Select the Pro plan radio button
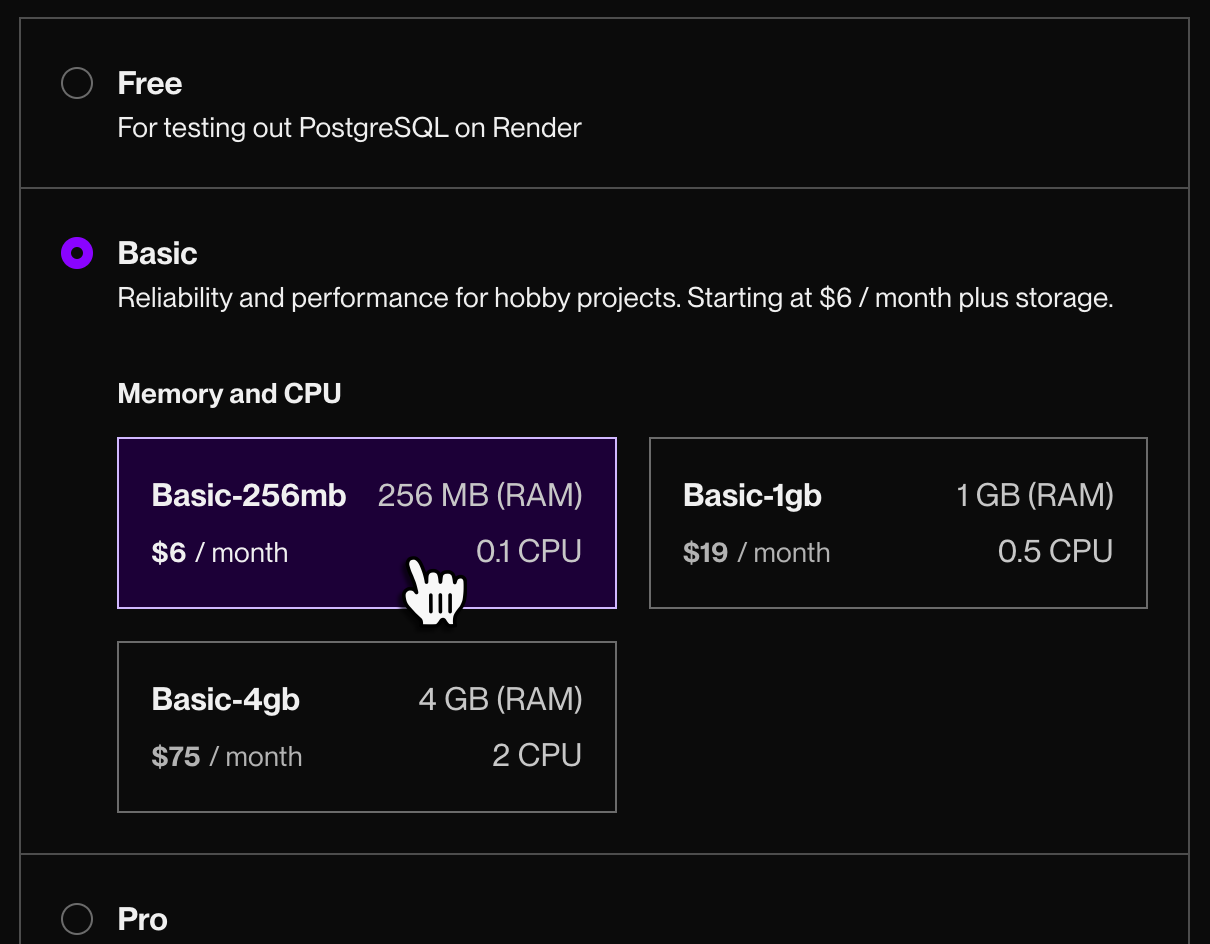 pos(77,918)
